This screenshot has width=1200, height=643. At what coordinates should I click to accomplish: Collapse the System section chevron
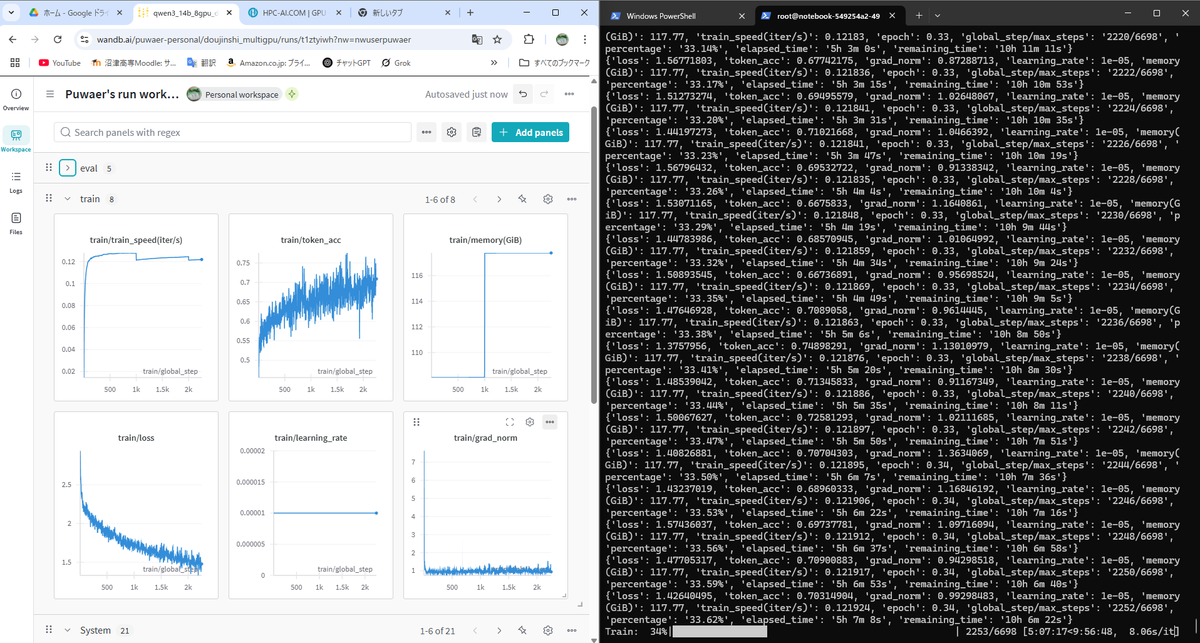[67, 630]
